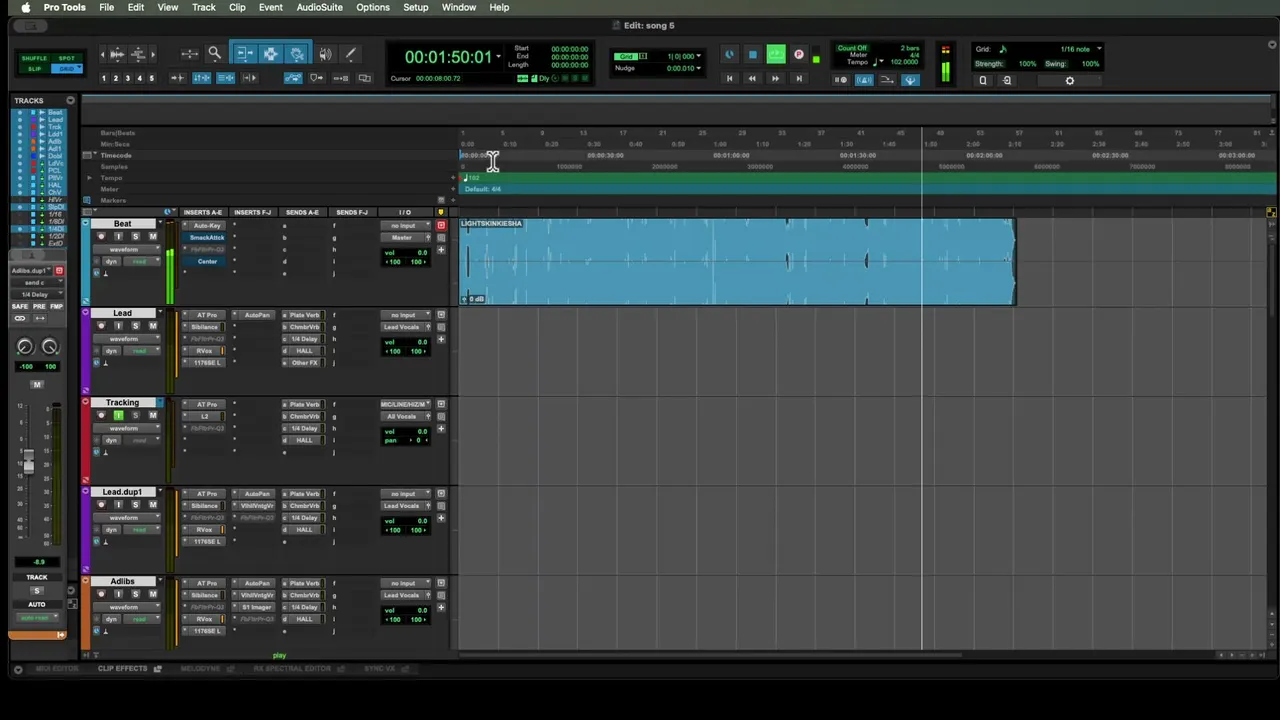This screenshot has width=1280, height=720.
Task: Click the Fast Forward transport button
Action: pyautogui.click(x=775, y=78)
